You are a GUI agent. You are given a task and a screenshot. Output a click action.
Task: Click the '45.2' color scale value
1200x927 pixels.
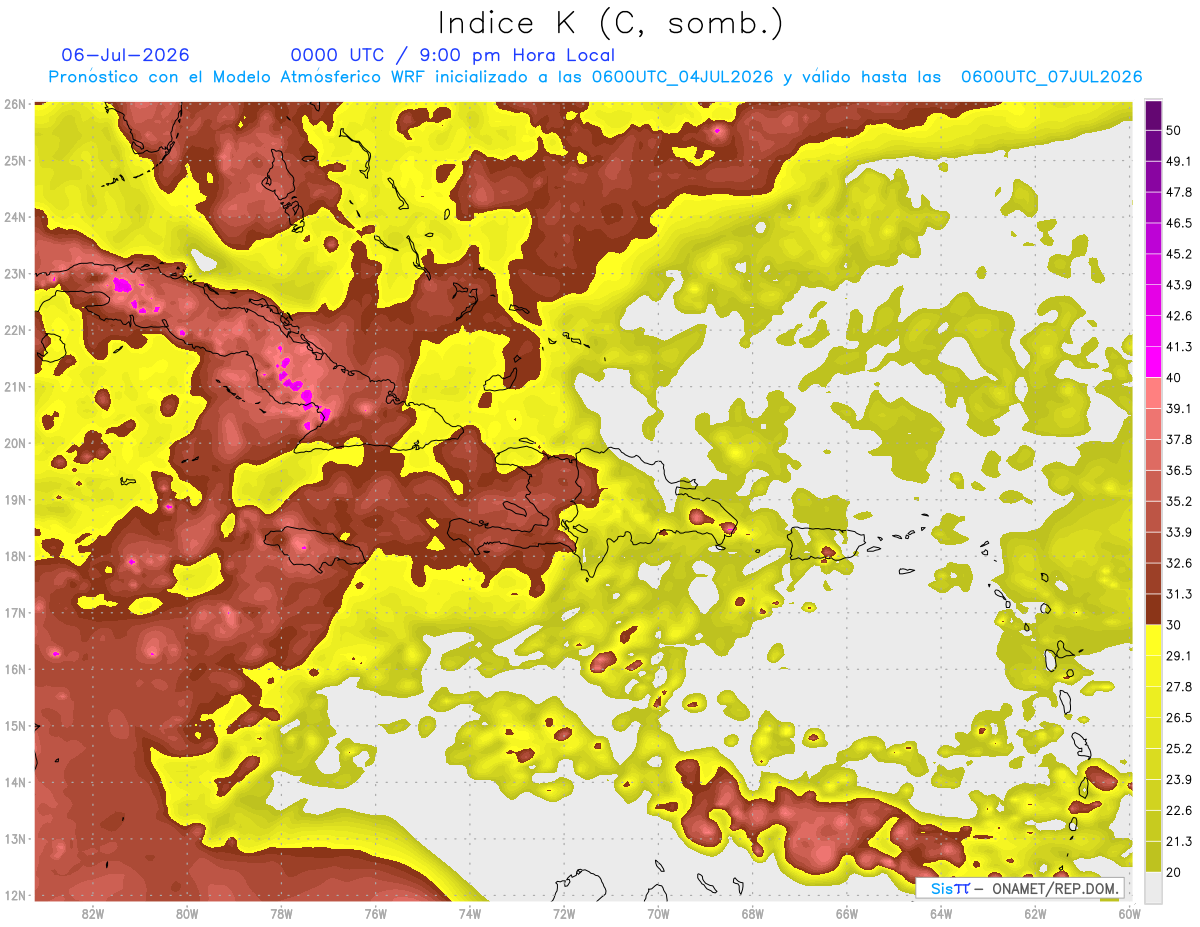(1179, 254)
